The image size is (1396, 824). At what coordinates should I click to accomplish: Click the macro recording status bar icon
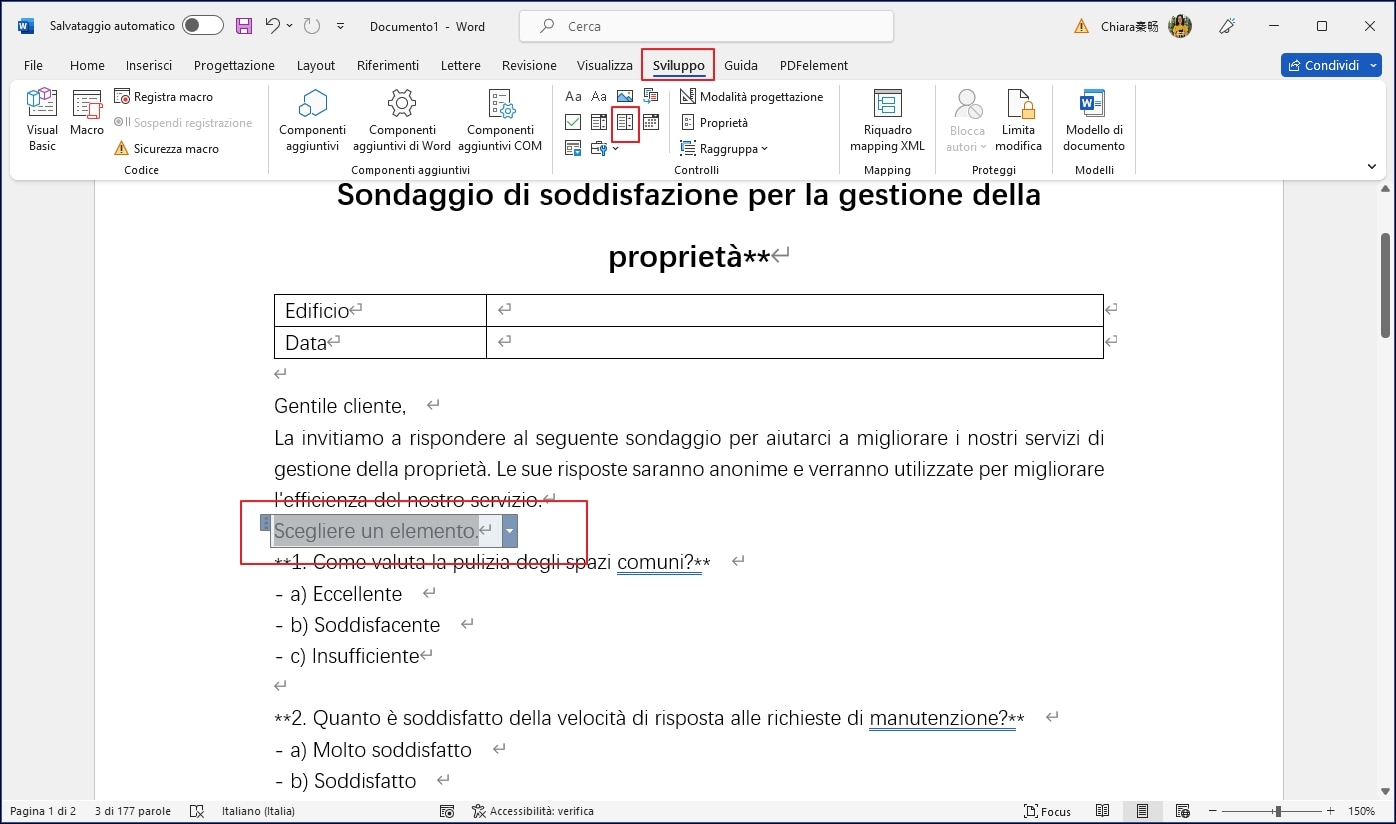click(x=447, y=811)
